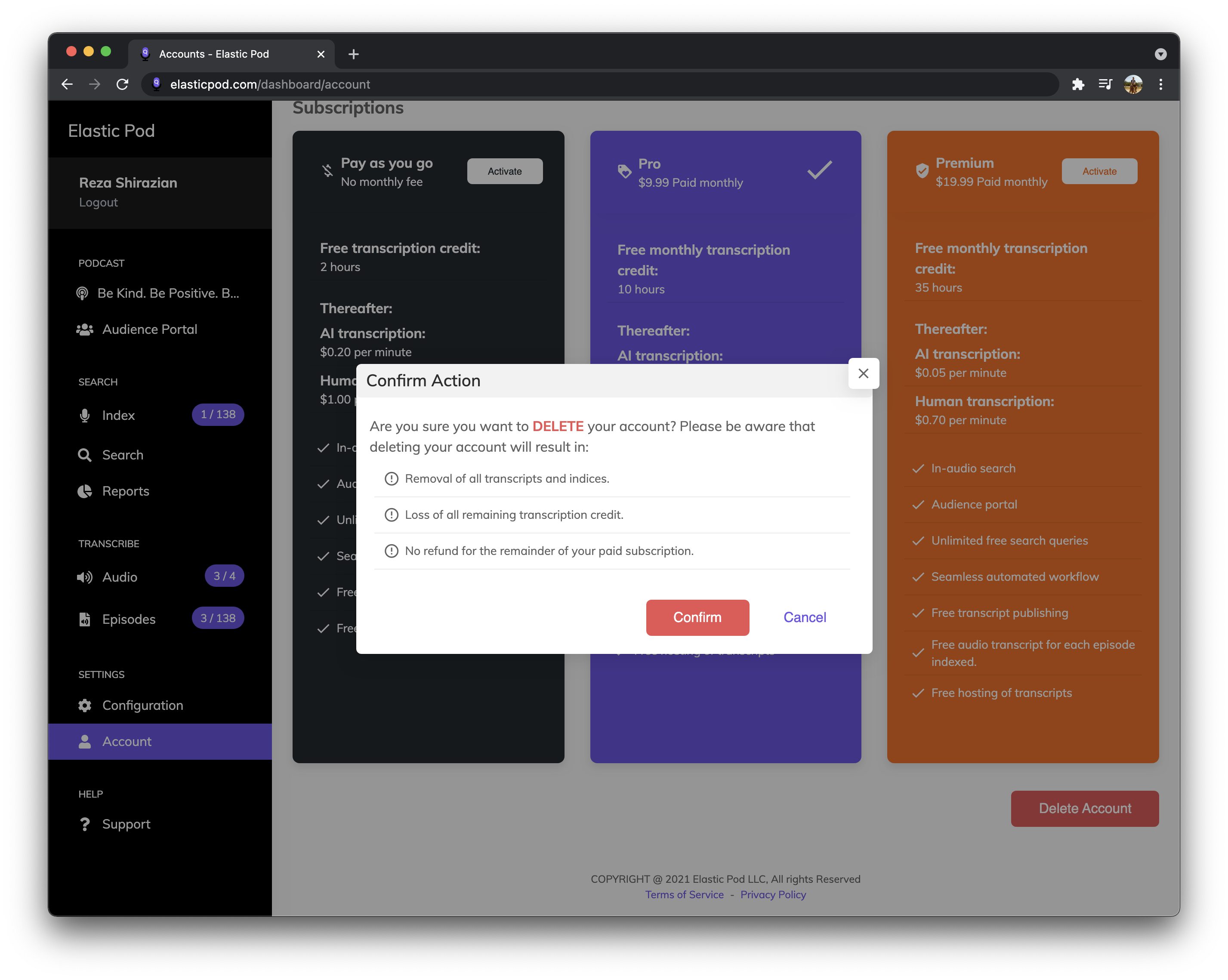Click the Pay as you go 2 hours text
This screenshot has height=980, width=1228.
pyautogui.click(x=340, y=267)
